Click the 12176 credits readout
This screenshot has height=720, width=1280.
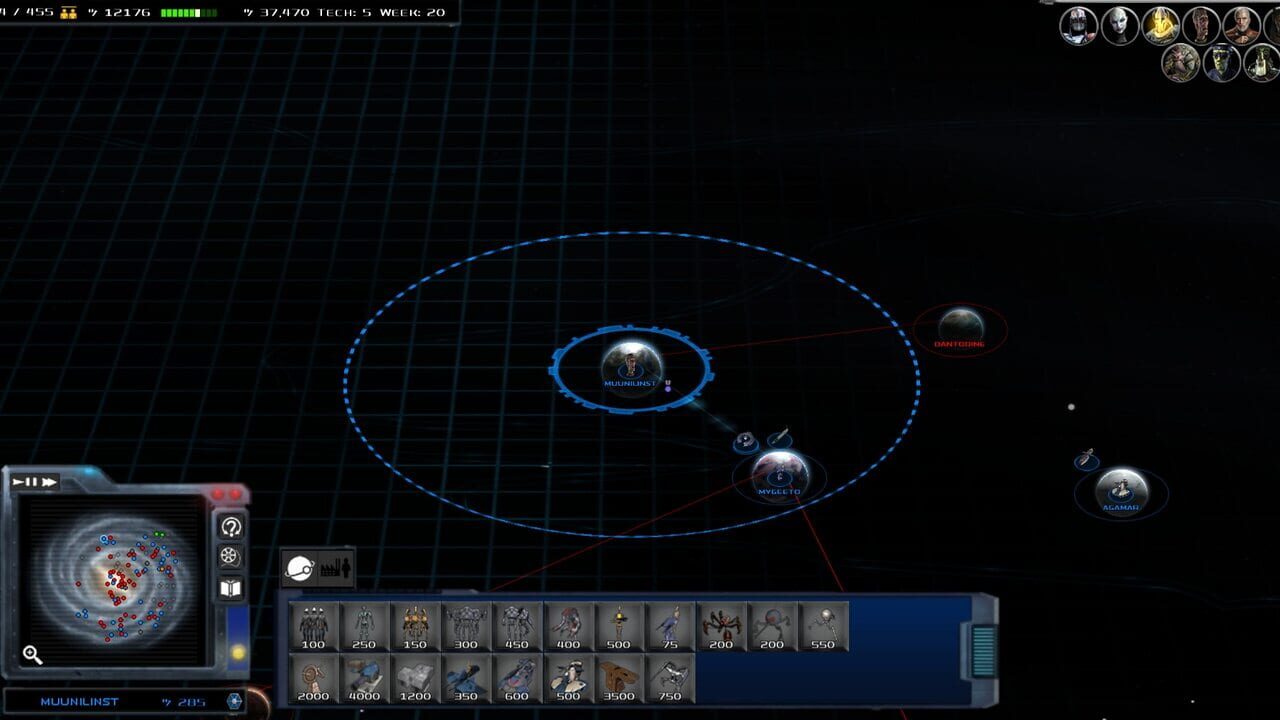click(129, 13)
